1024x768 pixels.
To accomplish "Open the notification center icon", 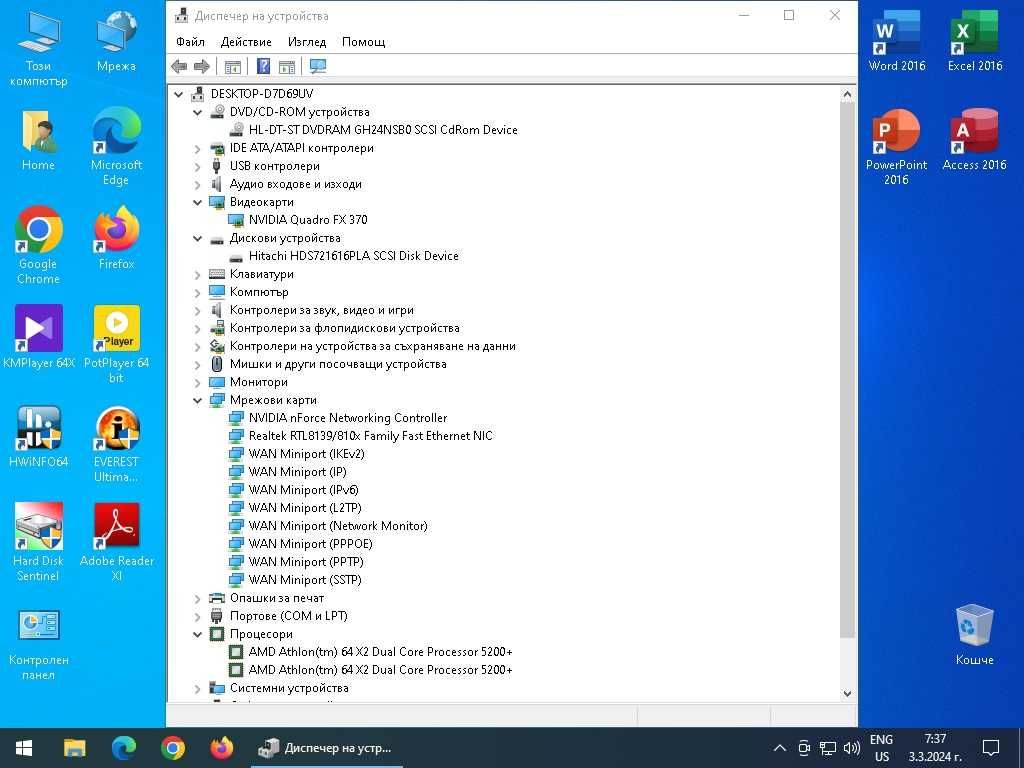I will click(991, 748).
